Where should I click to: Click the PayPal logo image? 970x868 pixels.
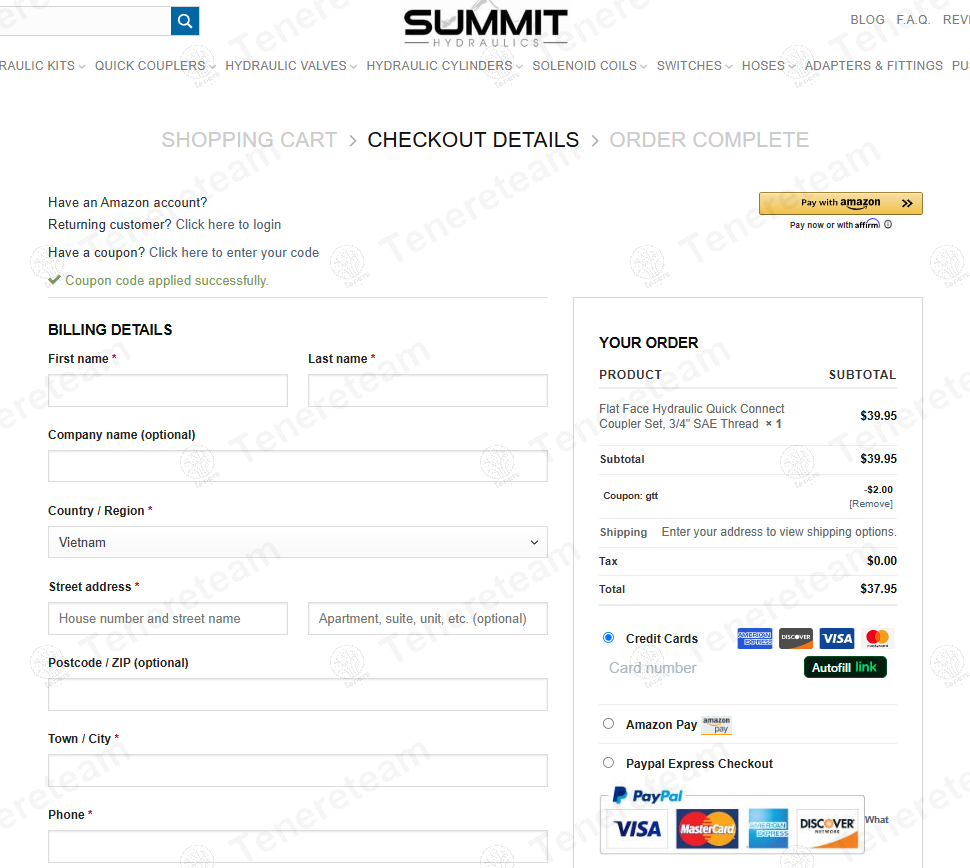point(647,796)
